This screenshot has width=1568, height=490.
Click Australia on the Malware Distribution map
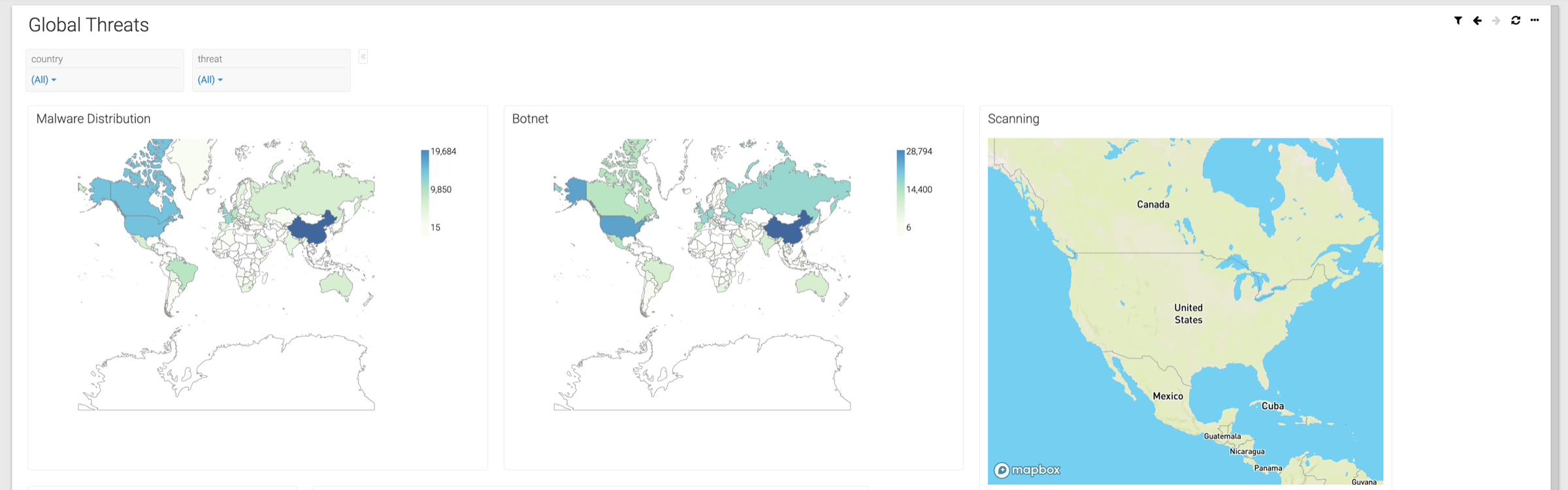(335, 283)
